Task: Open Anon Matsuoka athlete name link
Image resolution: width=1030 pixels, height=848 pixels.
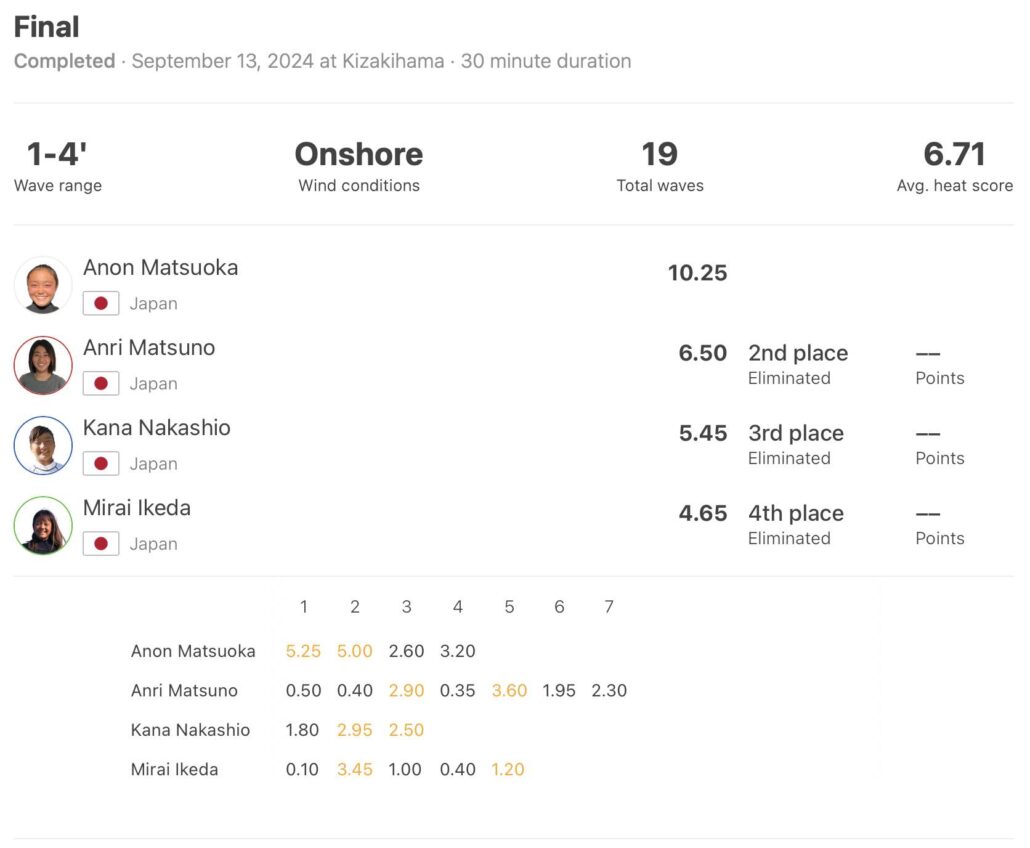Action: pos(160,268)
